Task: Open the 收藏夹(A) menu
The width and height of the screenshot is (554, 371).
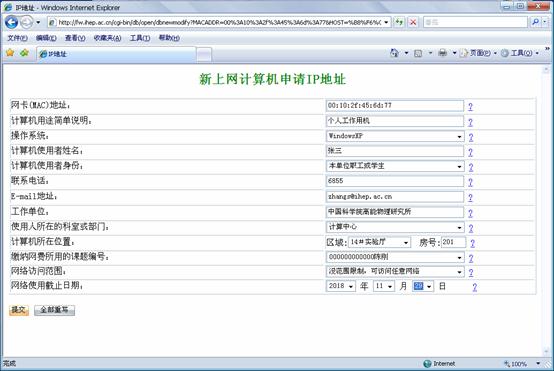Action: point(107,38)
